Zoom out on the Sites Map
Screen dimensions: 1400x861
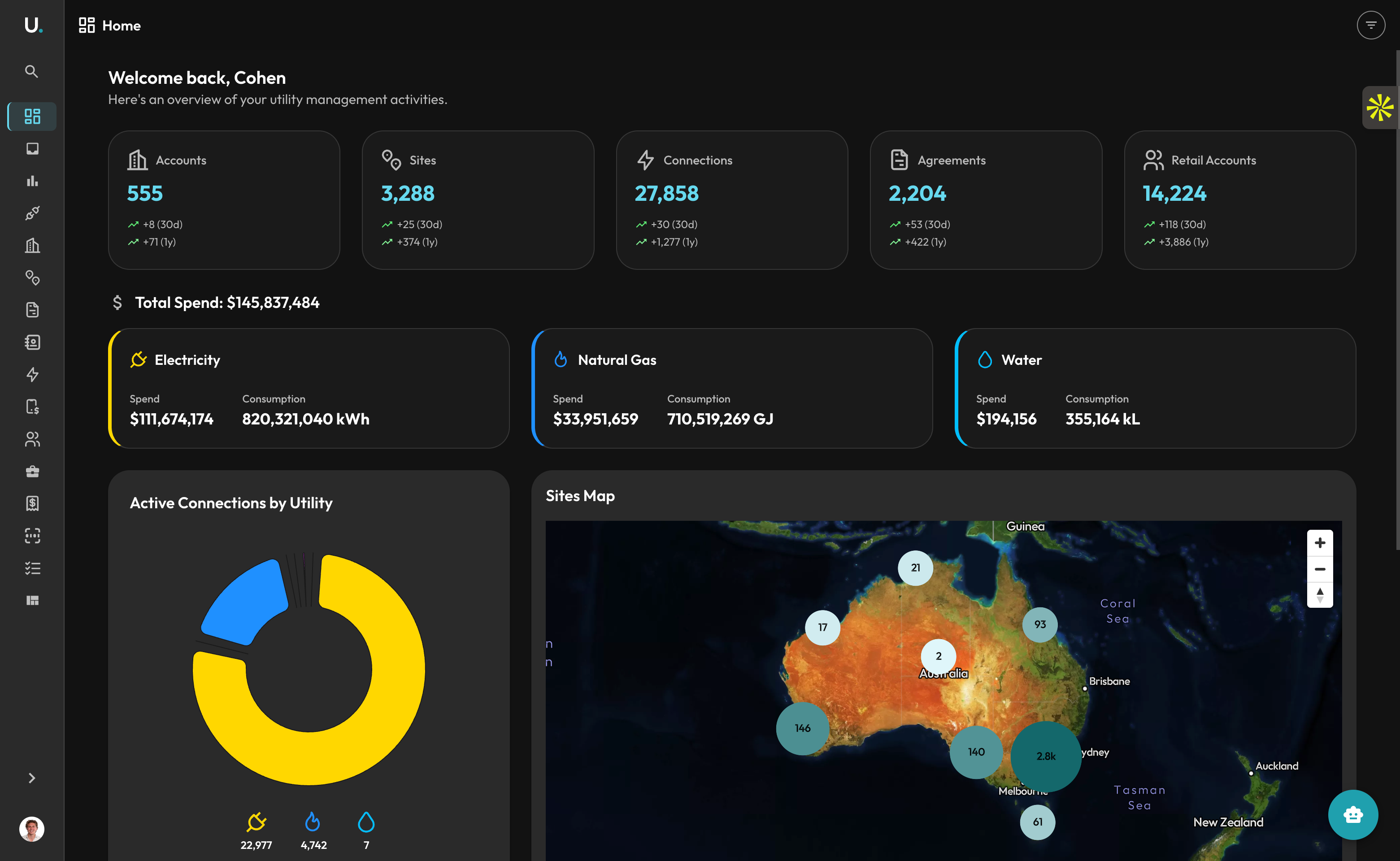click(1320, 569)
